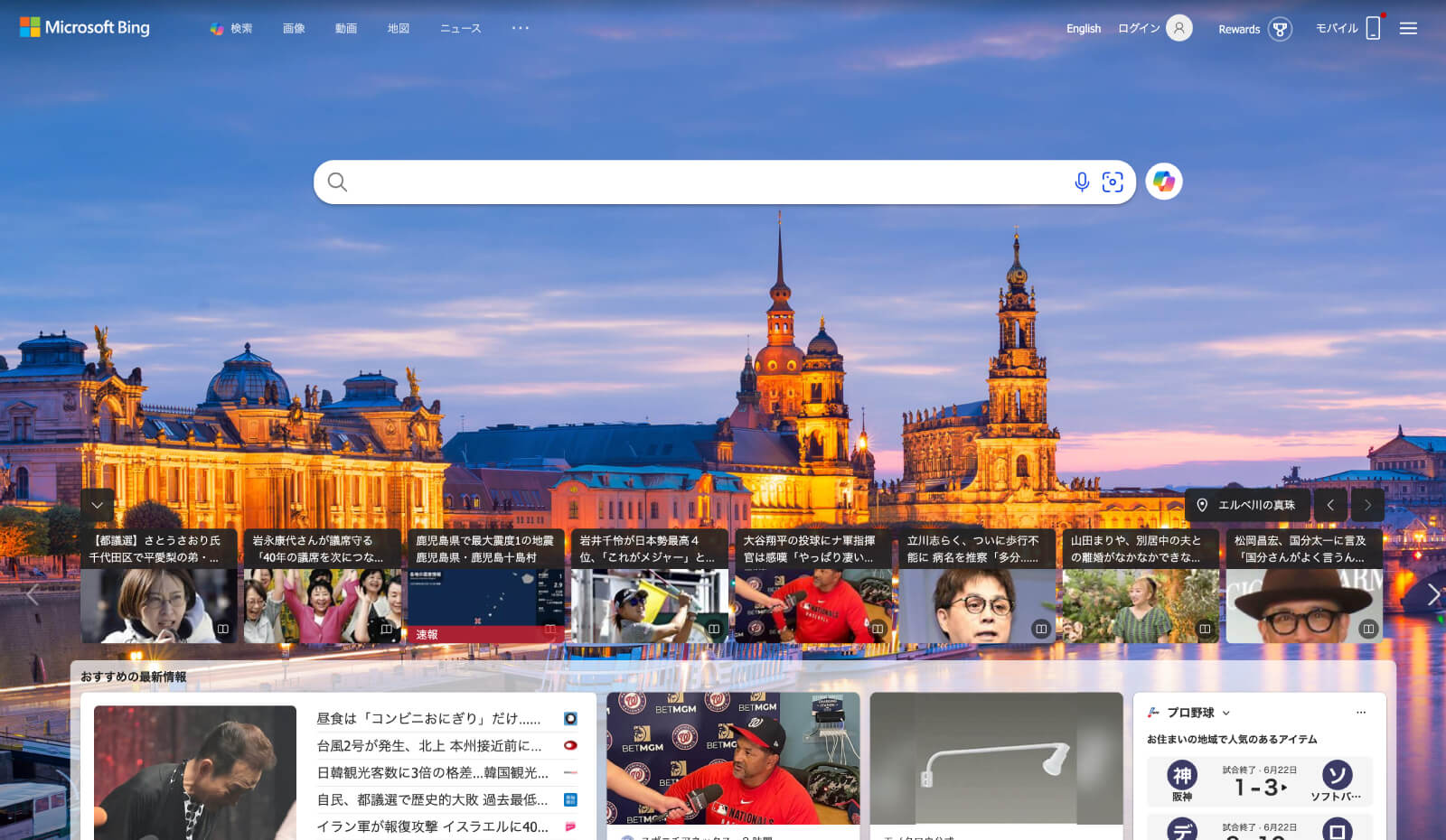Click the Microsoft Bing logo
Screen dimensions: 1446x840
(x=85, y=28)
